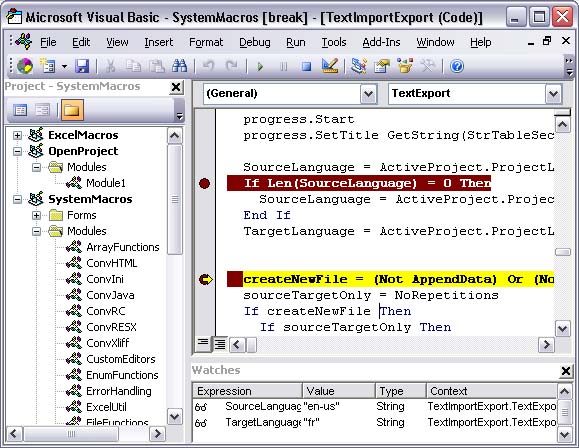Open the Insert object dropdown arrow

(x=64, y=67)
